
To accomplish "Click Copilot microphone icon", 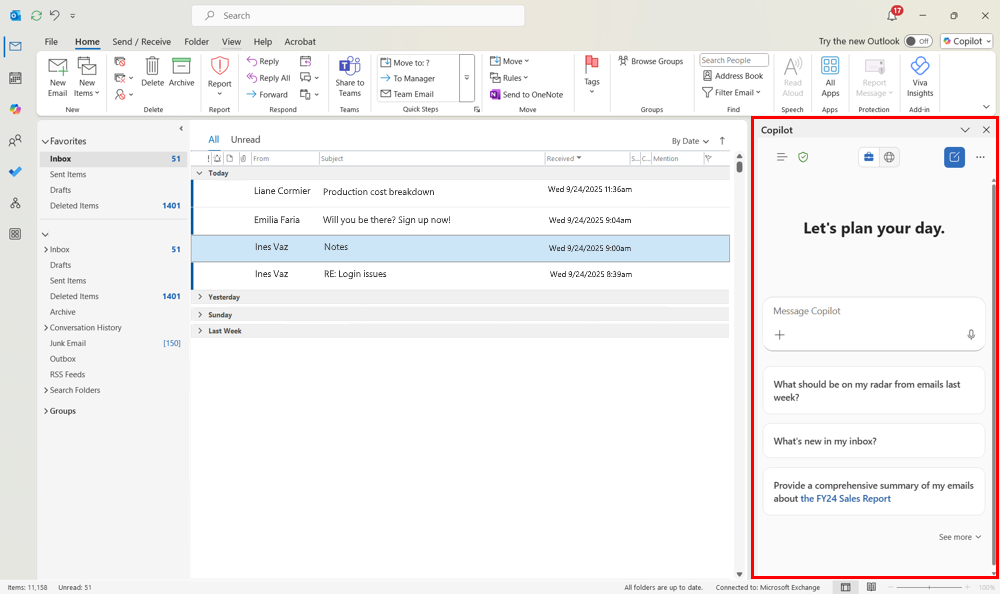I will click(x=971, y=334).
